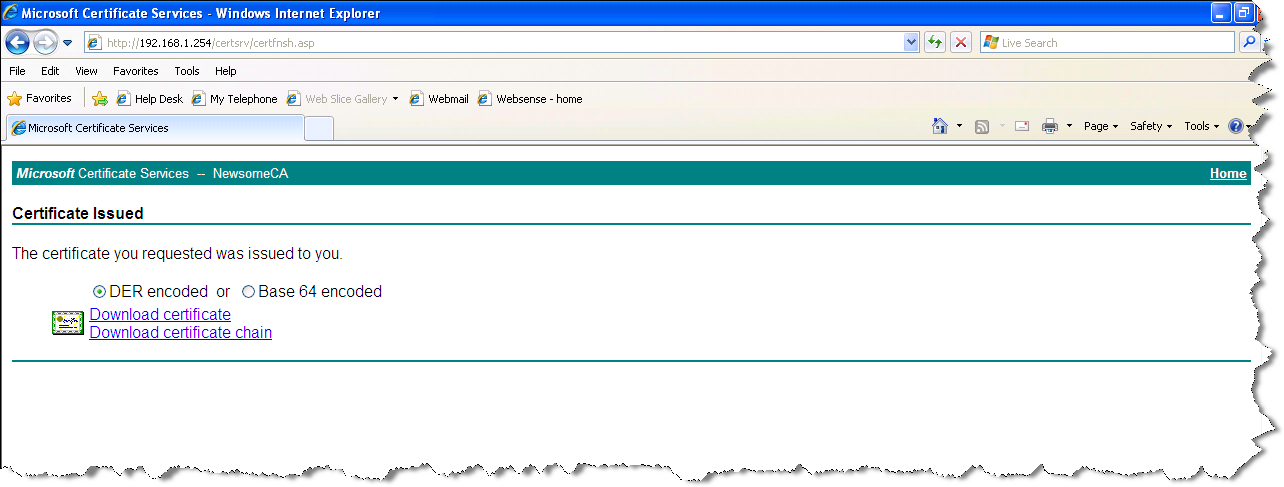Click the blue Help question mark icon
Image resolution: width=1284 pixels, height=487 pixels.
coord(1236,126)
